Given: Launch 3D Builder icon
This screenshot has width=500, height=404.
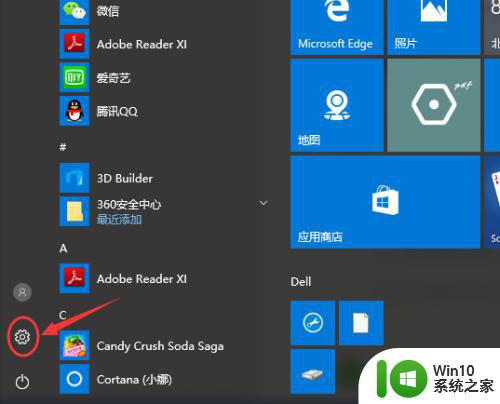Looking at the screenshot, I should point(74,178).
